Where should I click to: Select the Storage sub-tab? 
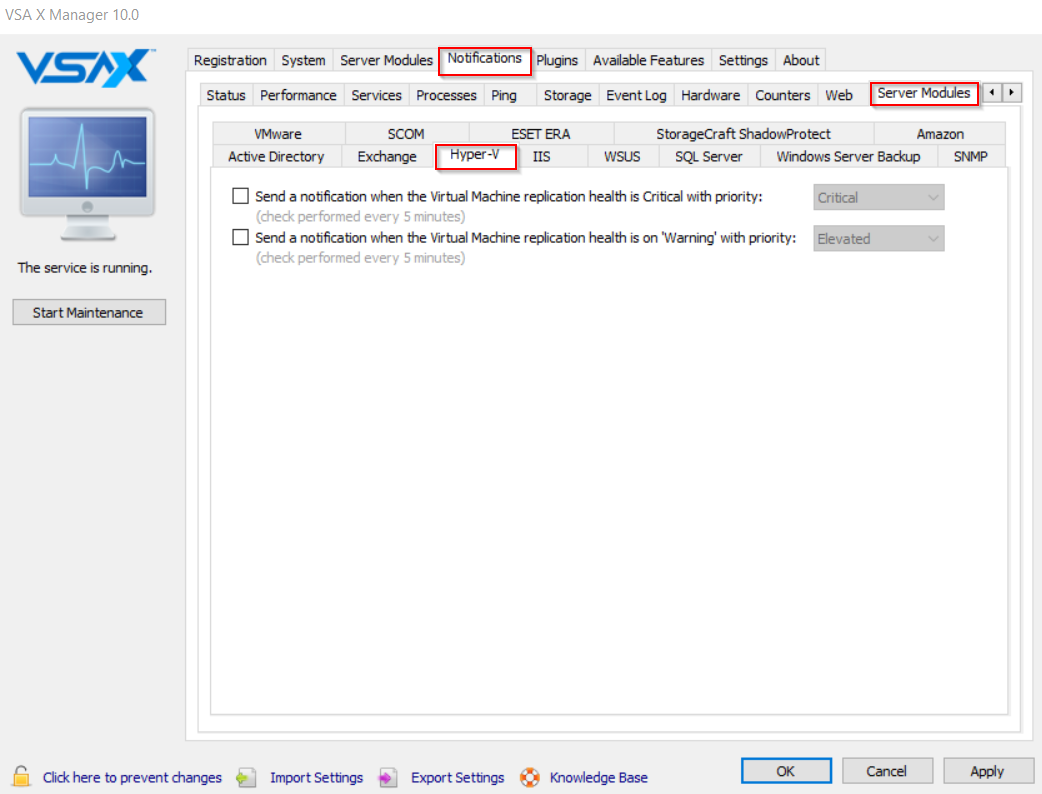tap(568, 96)
